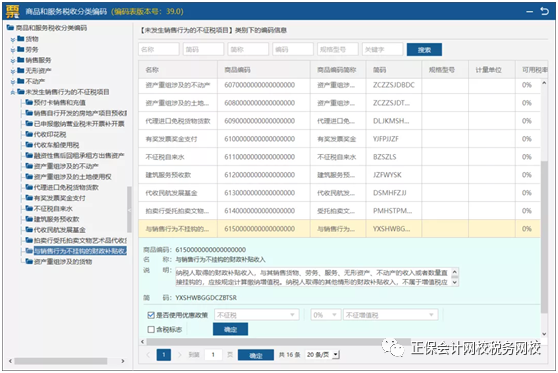Open the 不征税 policy dropdown
Screen dimensions: 558x373
(x=257, y=315)
